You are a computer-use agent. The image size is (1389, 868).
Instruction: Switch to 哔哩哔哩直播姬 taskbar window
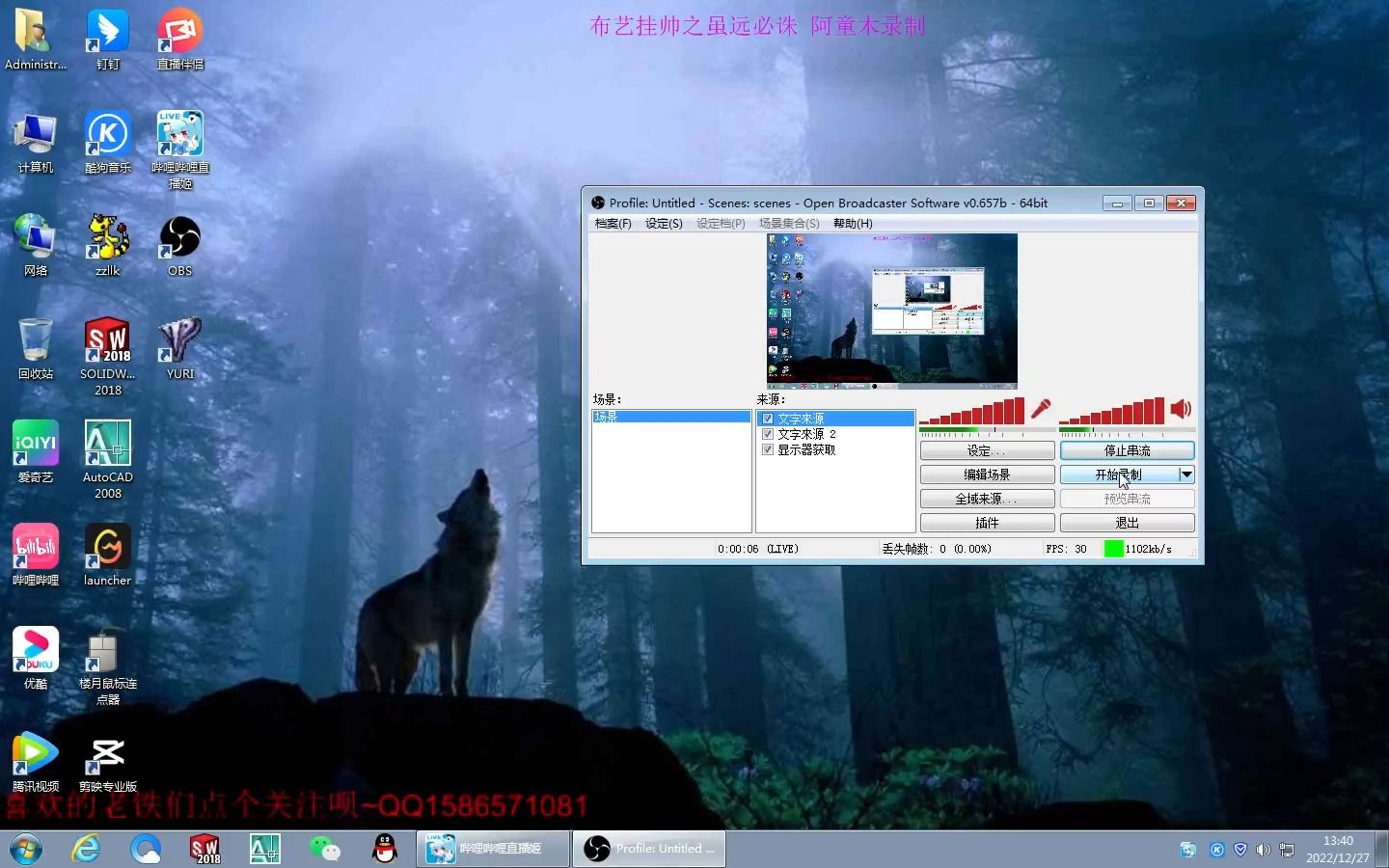(492, 849)
